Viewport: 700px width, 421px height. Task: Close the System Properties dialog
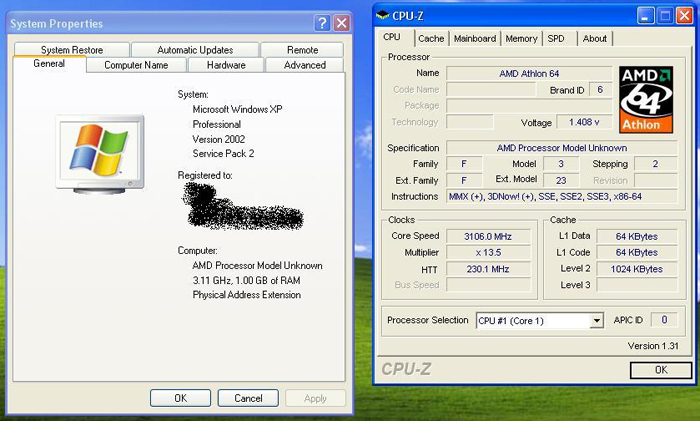(x=342, y=23)
